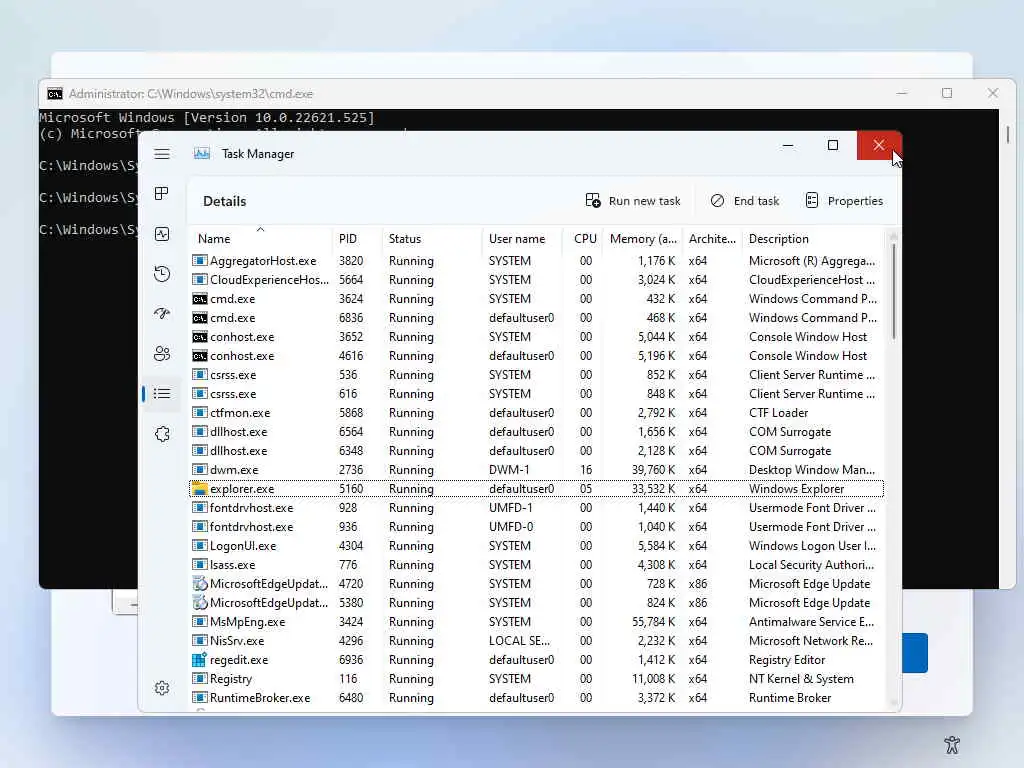Open Task Manager hamburger navigation menu
Image resolution: width=1024 pixels, height=768 pixels.
point(162,154)
